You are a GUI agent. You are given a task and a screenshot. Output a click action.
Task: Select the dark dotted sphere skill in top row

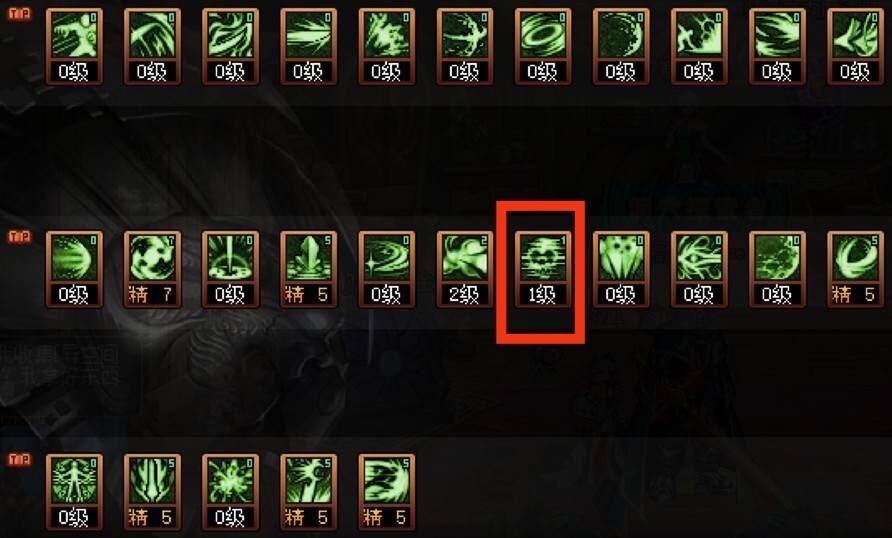(621, 47)
